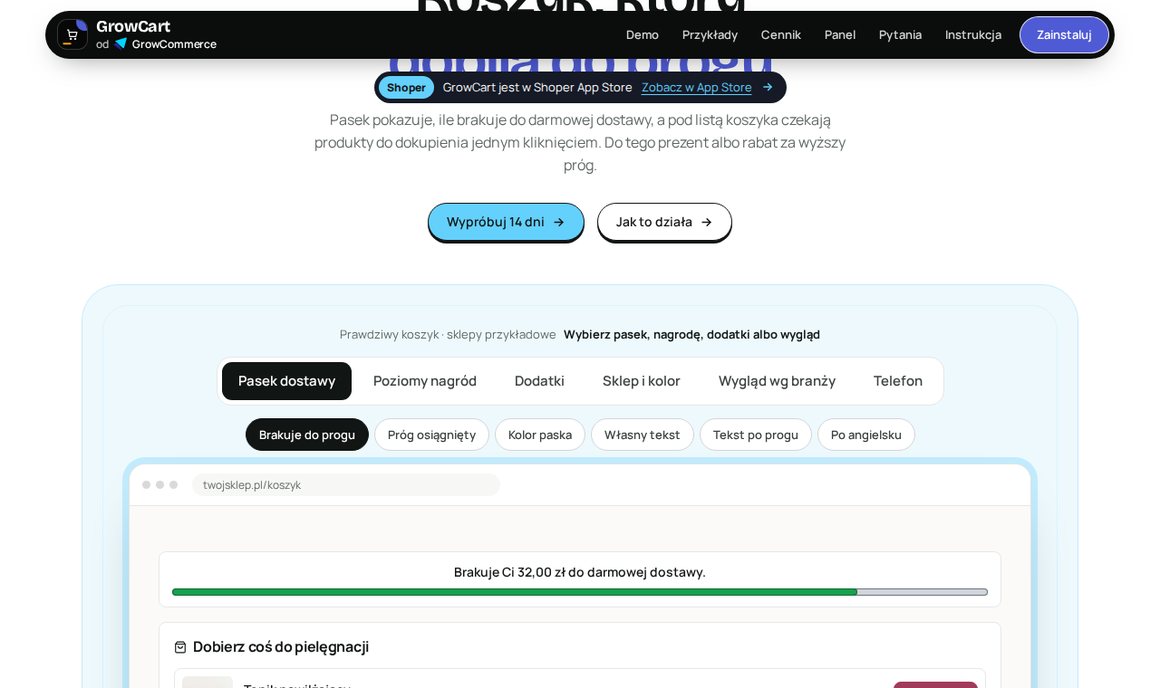This screenshot has width=1160, height=688.
Task: Click the text GrowCart jest w Shoper App Store
Action: point(537,87)
